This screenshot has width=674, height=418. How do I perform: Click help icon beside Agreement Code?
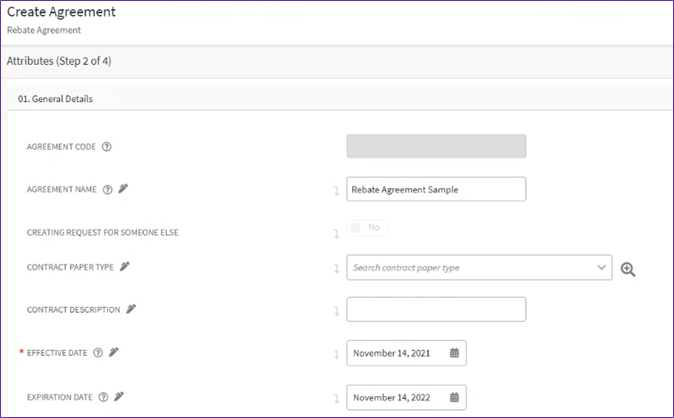pyautogui.click(x=107, y=147)
